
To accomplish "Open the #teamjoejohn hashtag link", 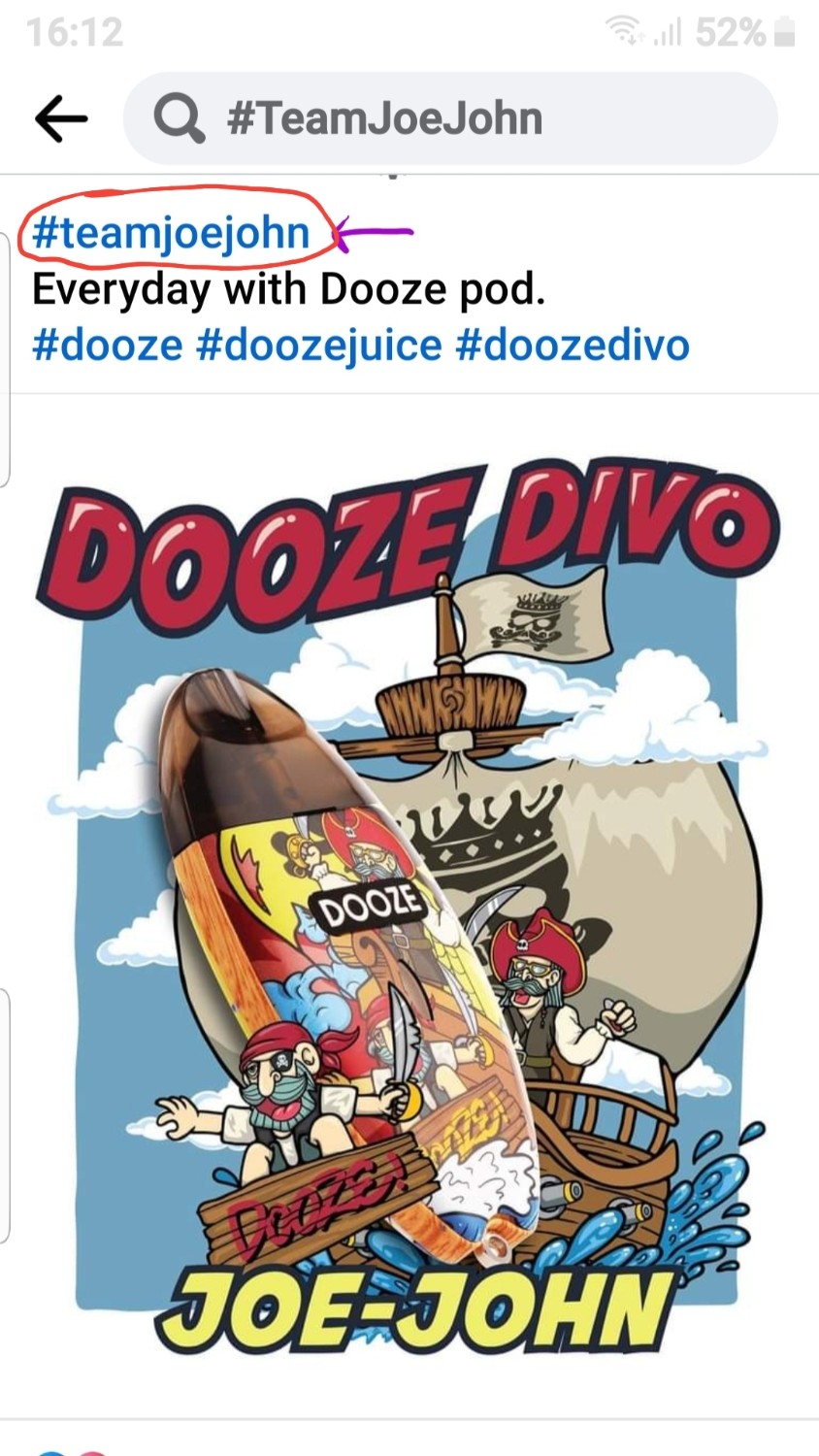I will [171, 234].
